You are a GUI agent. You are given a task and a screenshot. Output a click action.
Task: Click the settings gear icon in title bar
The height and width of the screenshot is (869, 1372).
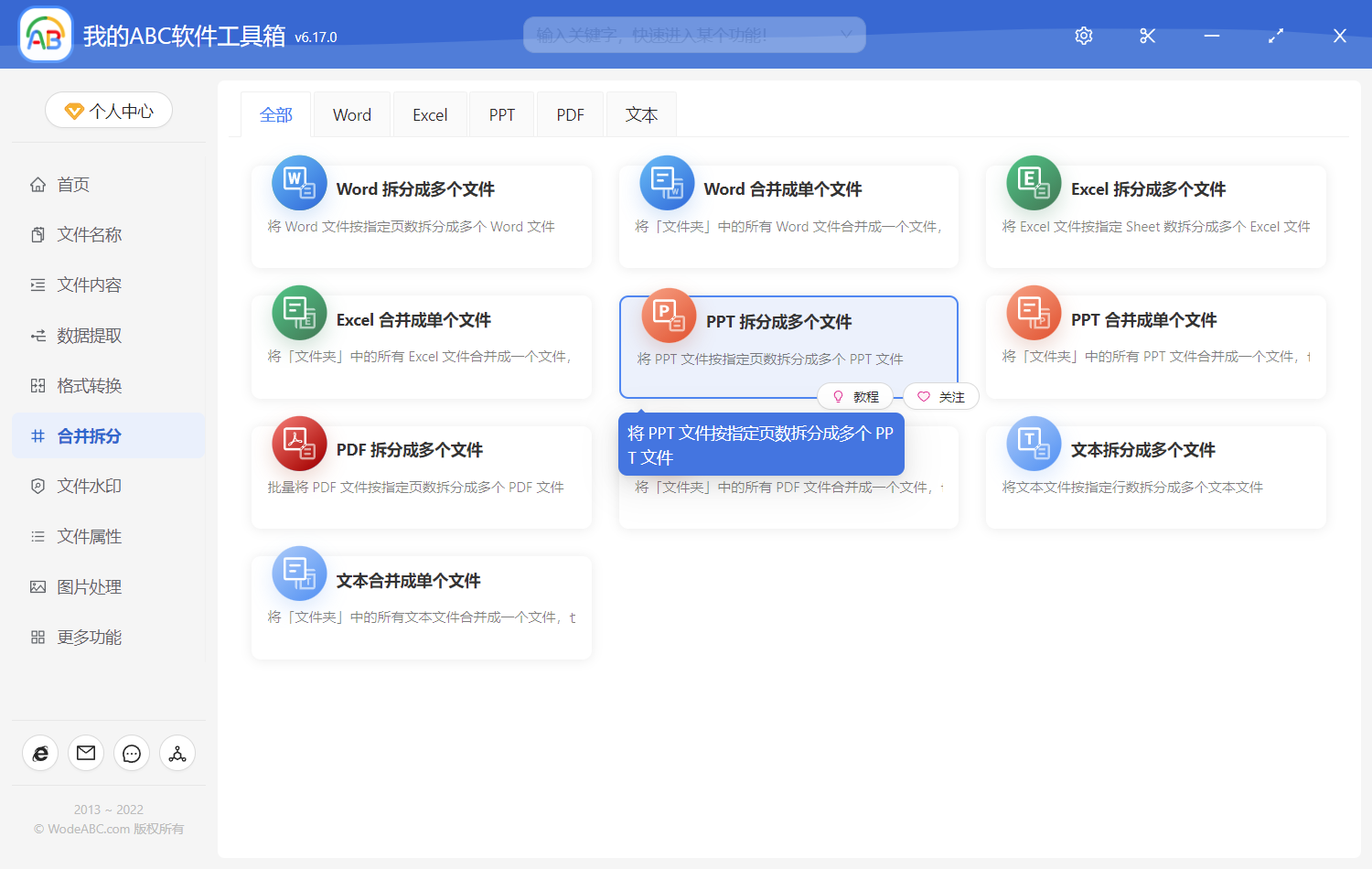pyautogui.click(x=1084, y=36)
